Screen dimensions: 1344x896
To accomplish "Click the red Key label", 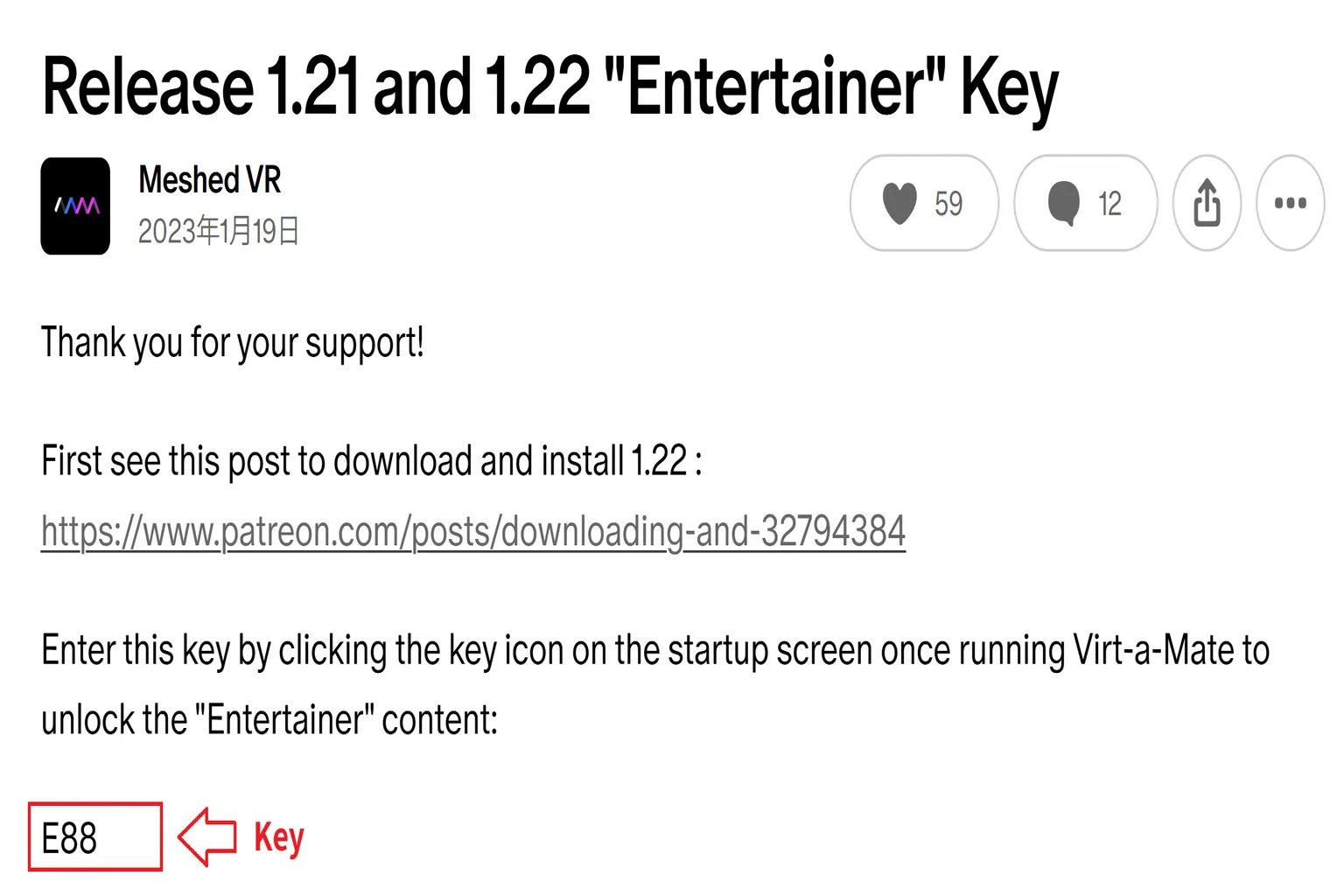I will click(x=279, y=837).
